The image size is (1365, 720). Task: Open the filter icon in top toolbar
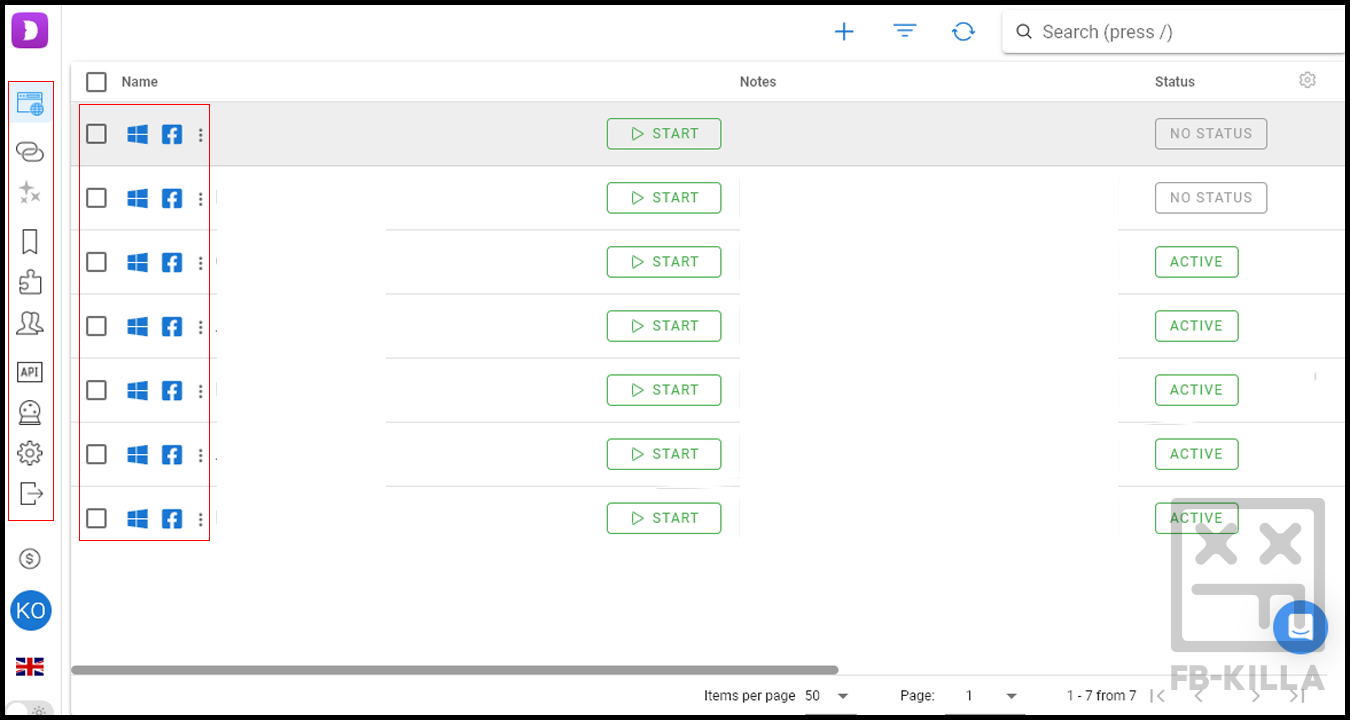904,32
